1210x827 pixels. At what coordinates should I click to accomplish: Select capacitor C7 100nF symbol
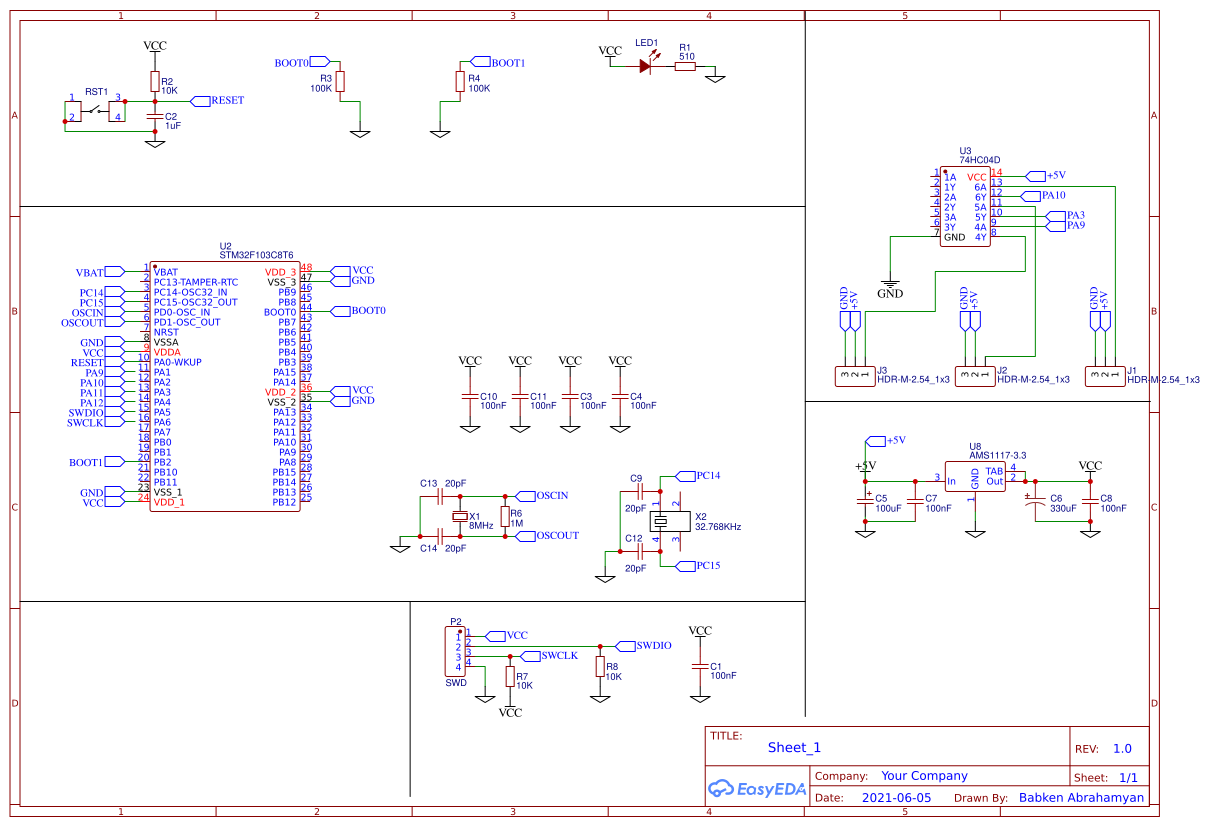pos(915,499)
